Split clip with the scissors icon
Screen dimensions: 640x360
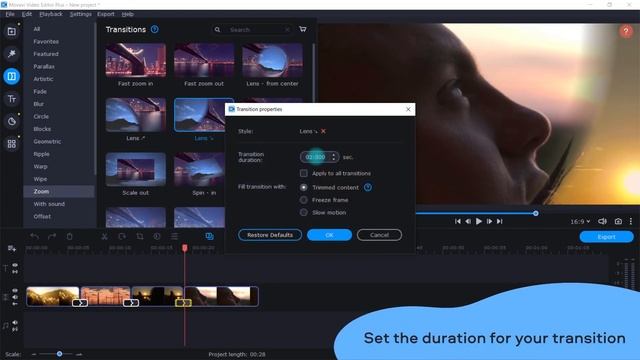coord(104,236)
